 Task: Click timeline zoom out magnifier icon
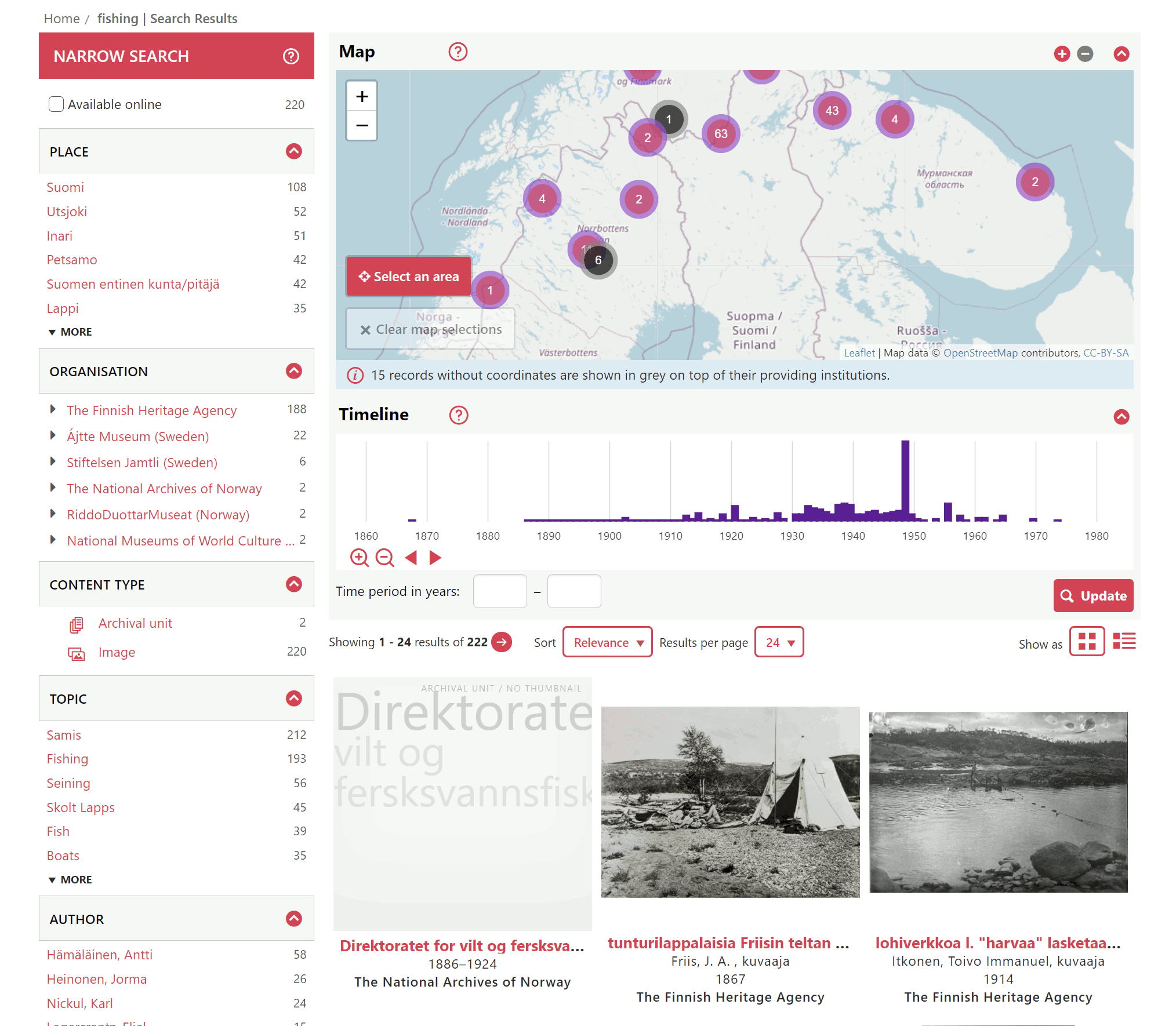click(x=384, y=558)
